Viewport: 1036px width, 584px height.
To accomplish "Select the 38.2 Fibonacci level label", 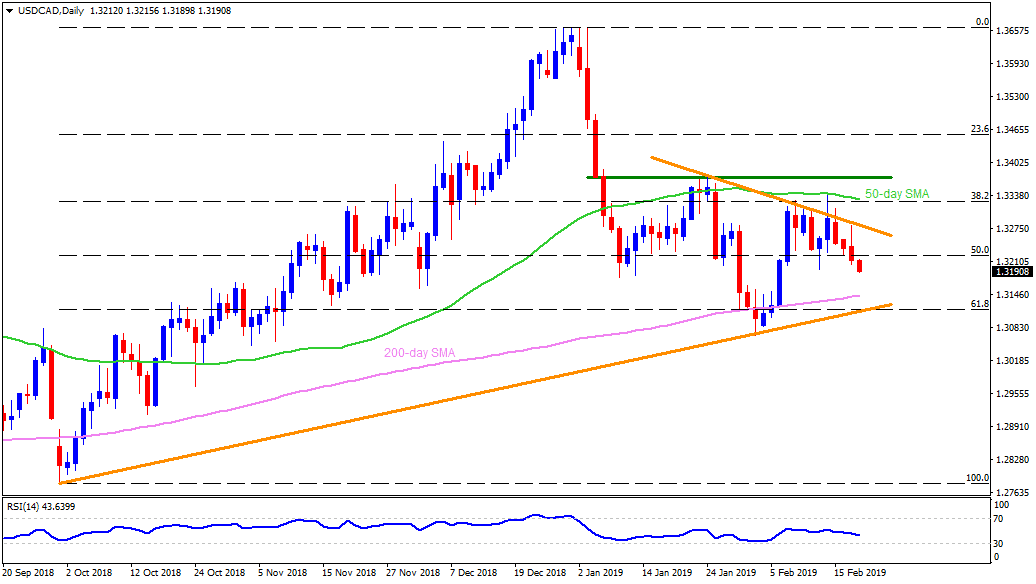I will tap(980, 196).
